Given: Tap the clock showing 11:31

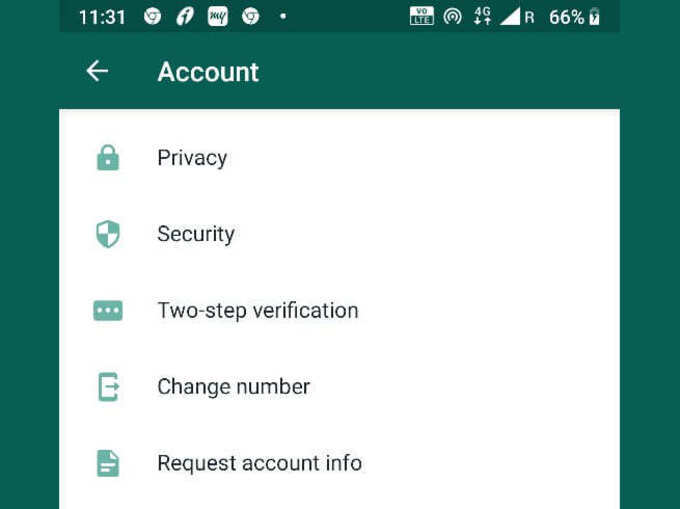Looking at the screenshot, I should [x=102, y=17].
